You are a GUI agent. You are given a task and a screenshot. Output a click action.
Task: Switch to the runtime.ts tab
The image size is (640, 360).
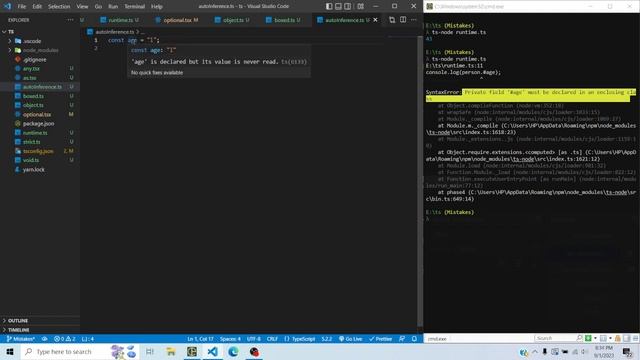(119, 20)
